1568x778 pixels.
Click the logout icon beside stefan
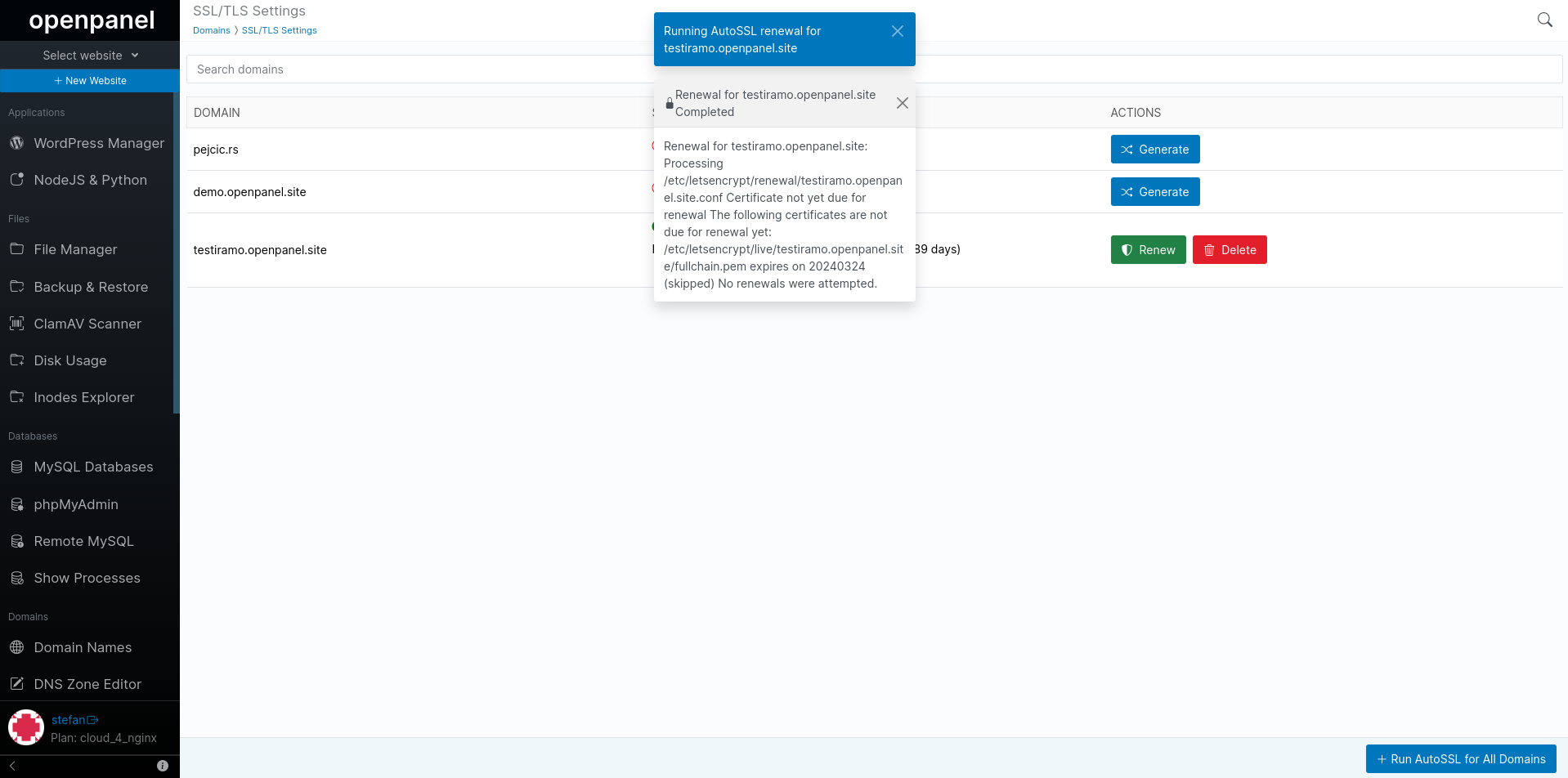click(92, 720)
